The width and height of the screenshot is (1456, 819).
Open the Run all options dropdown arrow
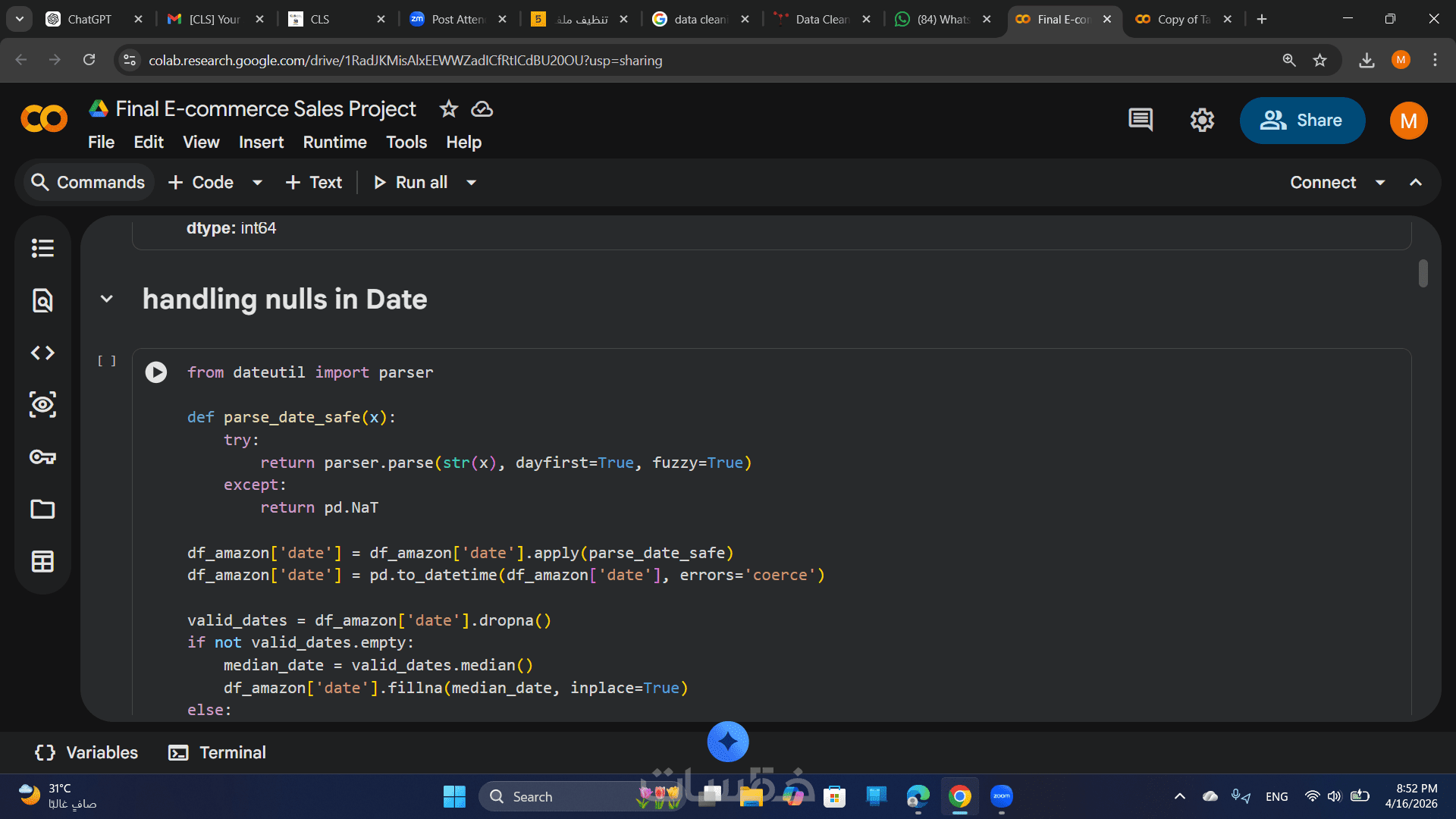tap(471, 182)
